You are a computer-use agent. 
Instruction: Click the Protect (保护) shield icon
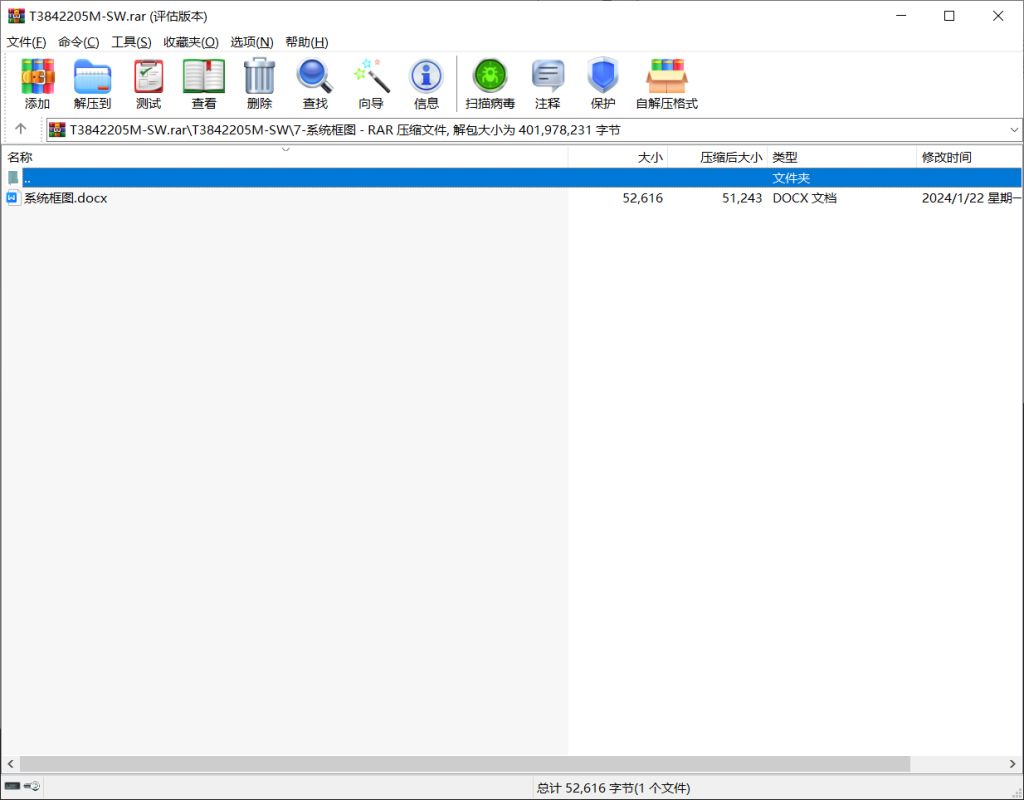tap(603, 84)
